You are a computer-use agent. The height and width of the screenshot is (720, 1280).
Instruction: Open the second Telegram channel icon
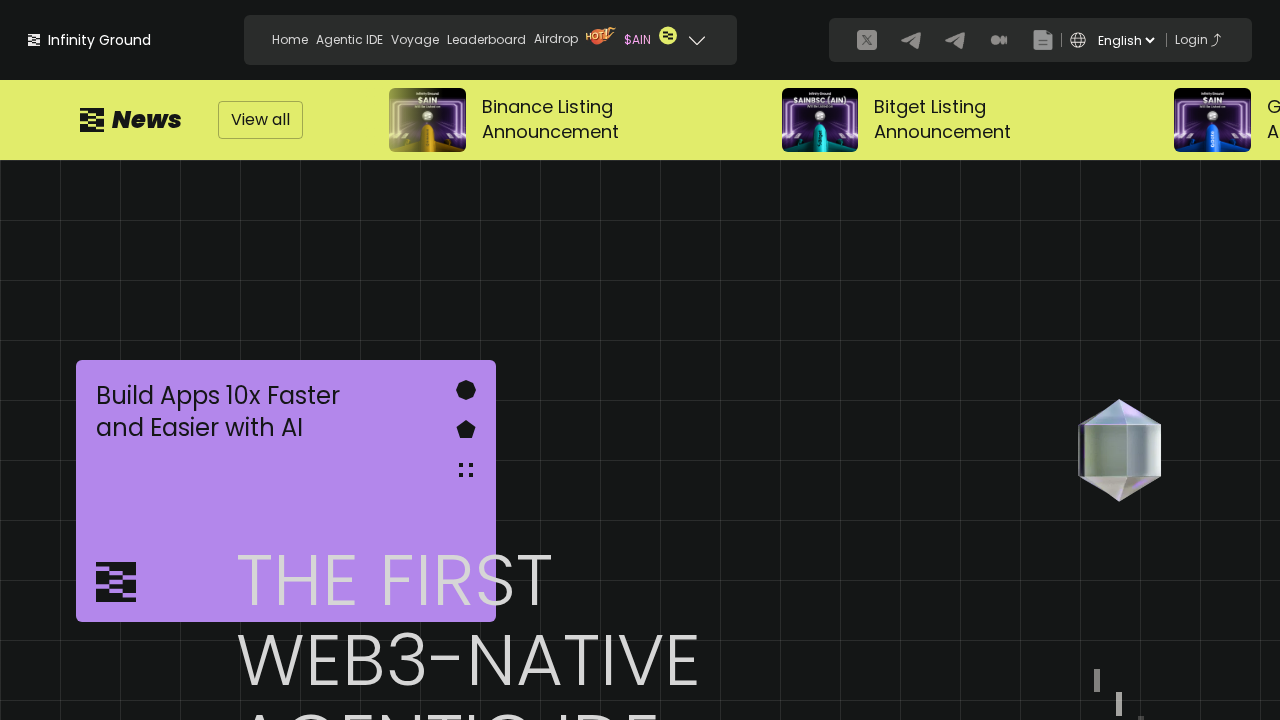click(x=954, y=40)
